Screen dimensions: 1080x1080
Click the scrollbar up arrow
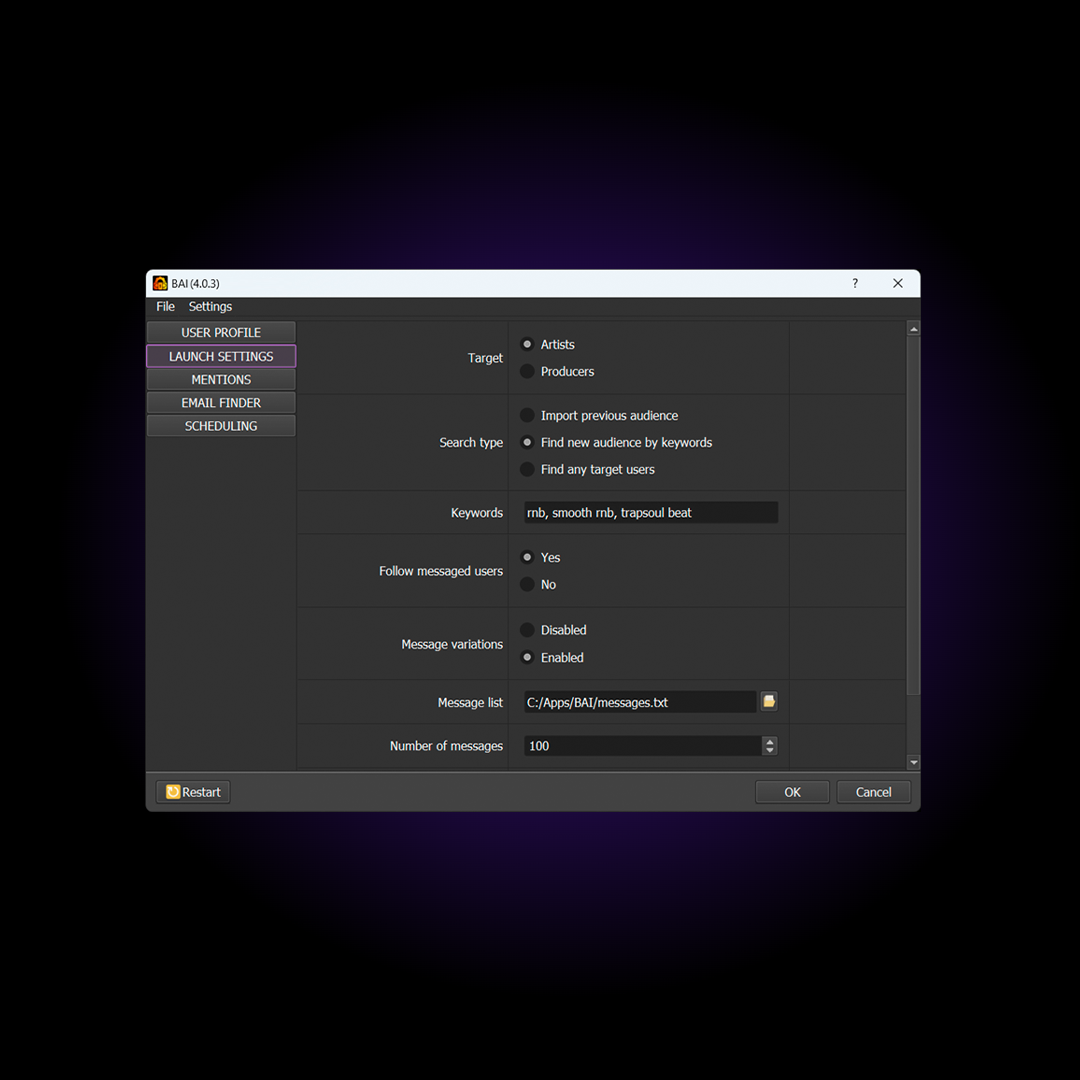(x=913, y=329)
